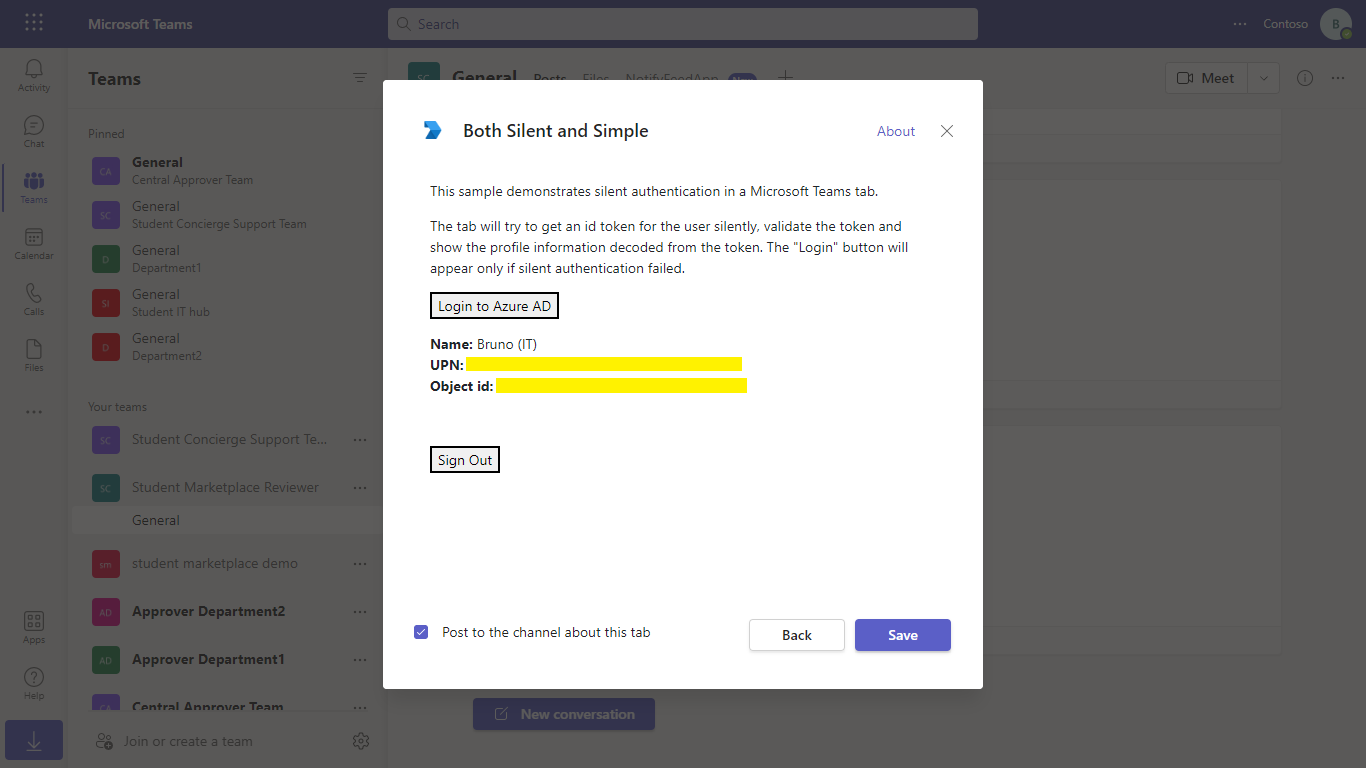This screenshot has height=768, width=1366.
Task: Click the Sign Out button
Action: (465, 460)
